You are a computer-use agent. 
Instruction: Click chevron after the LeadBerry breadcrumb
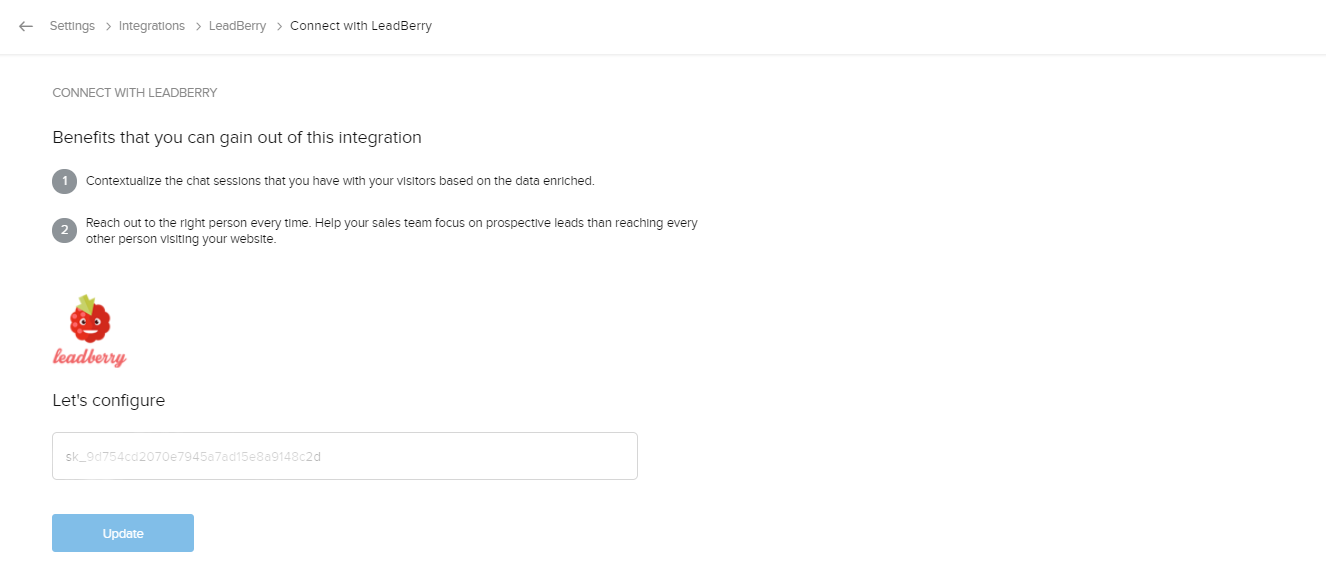pyautogui.click(x=278, y=26)
